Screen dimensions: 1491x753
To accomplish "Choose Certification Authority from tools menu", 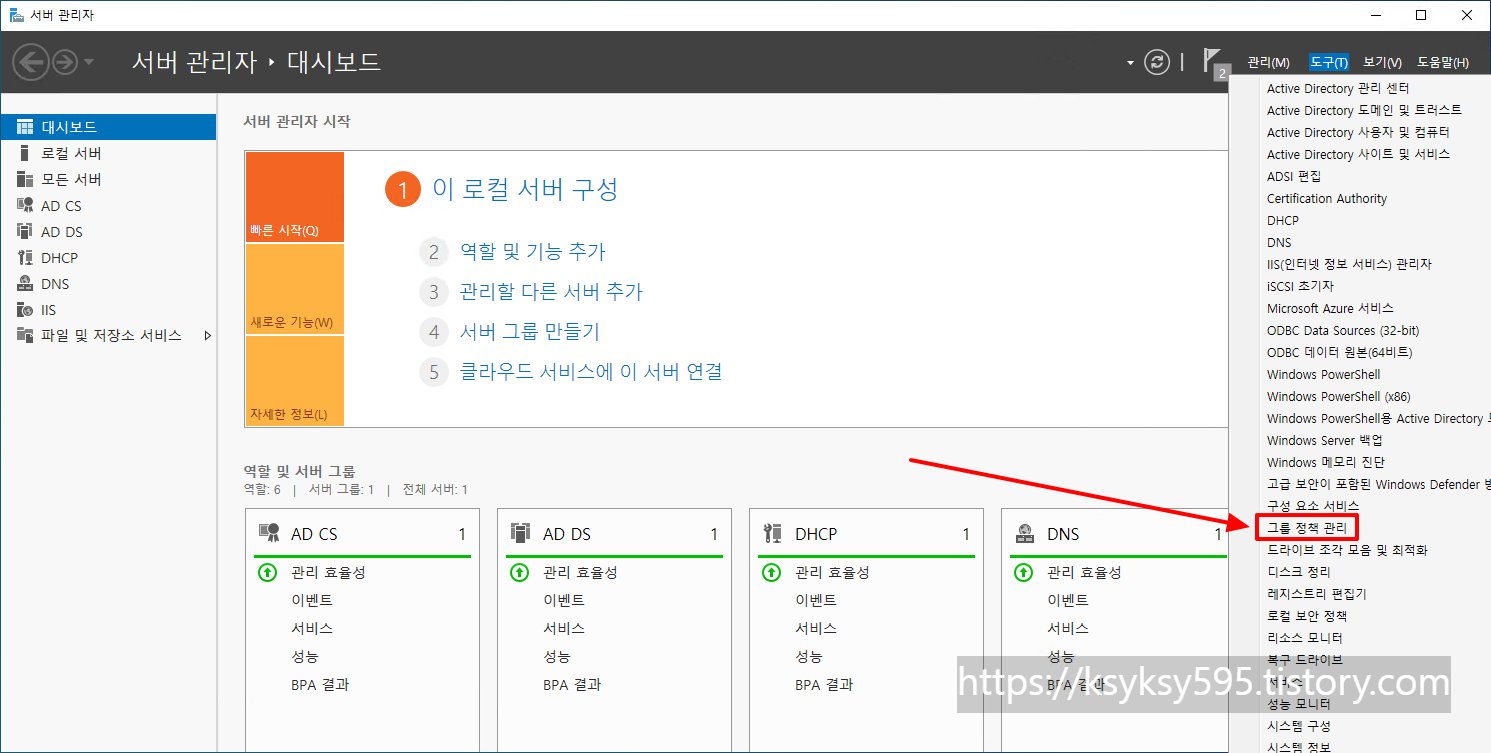I will 1327,198.
